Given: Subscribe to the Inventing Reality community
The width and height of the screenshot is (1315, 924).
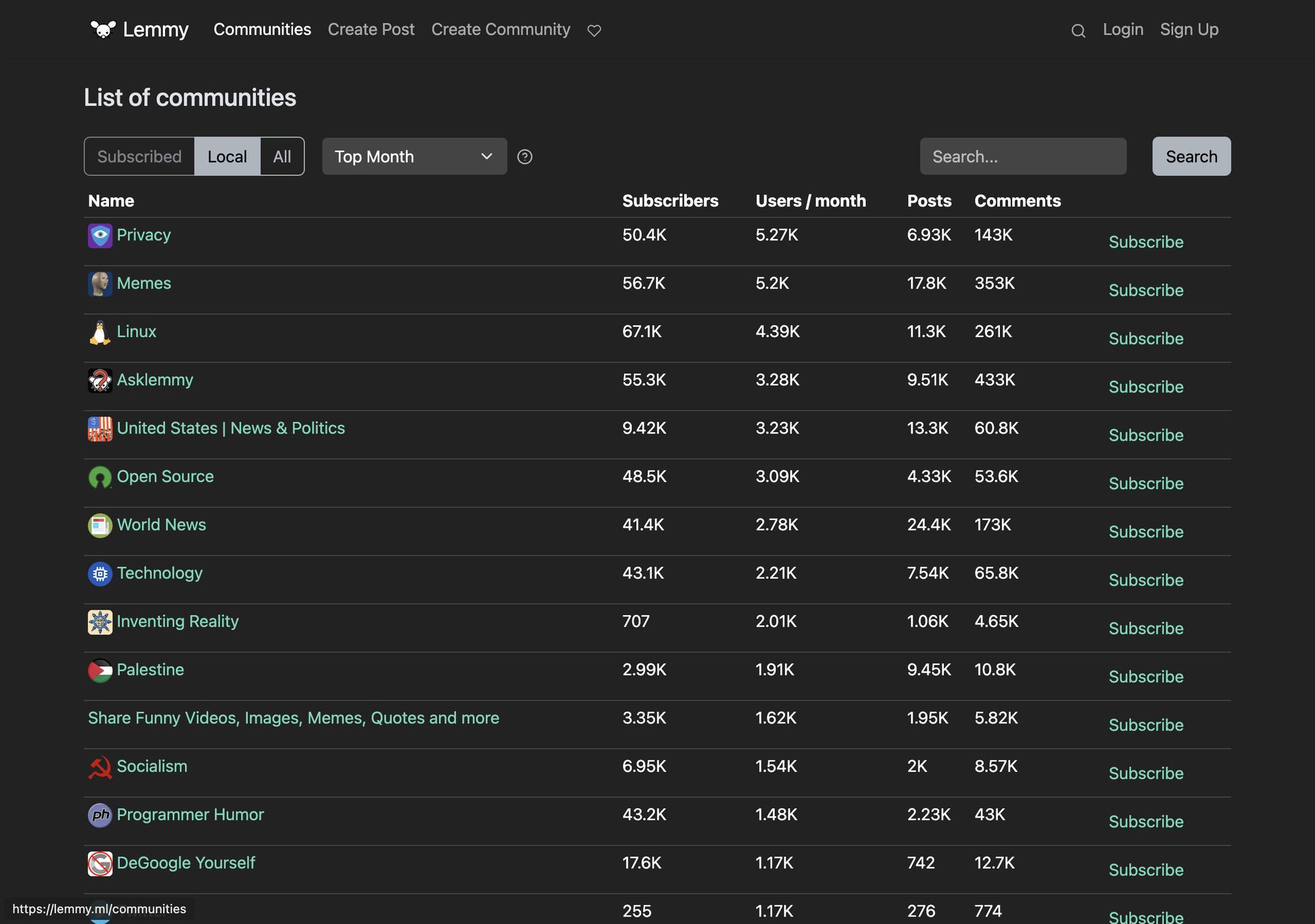Looking at the screenshot, I should point(1146,628).
